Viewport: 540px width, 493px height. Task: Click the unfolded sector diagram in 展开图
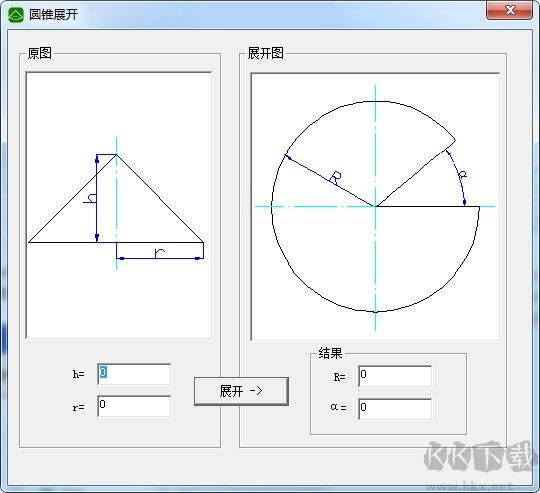point(375,207)
